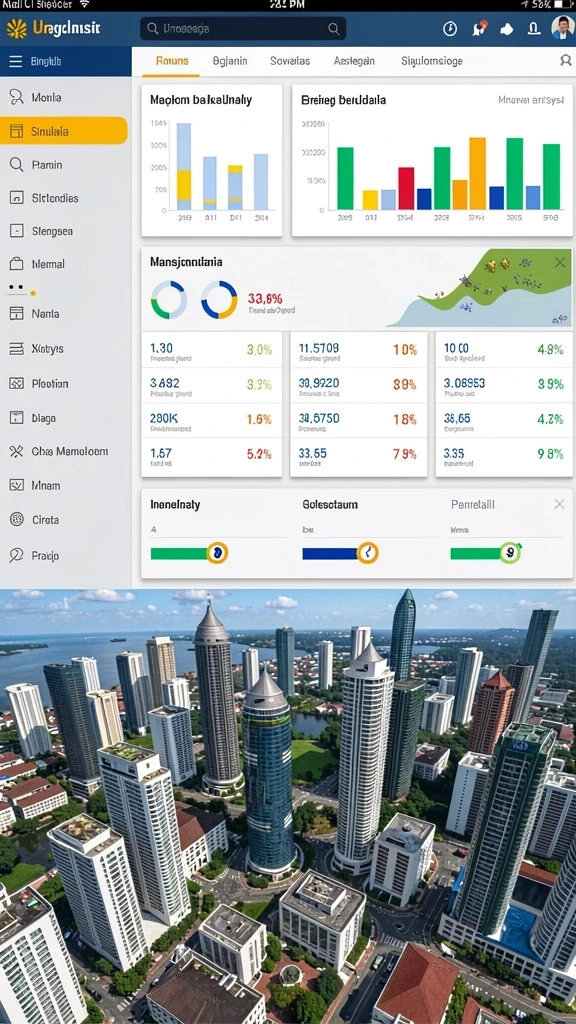The height and width of the screenshot is (1024, 576).
Task: Adjust the Inenelnaty slider knob
Action: (x=217, y=553)
